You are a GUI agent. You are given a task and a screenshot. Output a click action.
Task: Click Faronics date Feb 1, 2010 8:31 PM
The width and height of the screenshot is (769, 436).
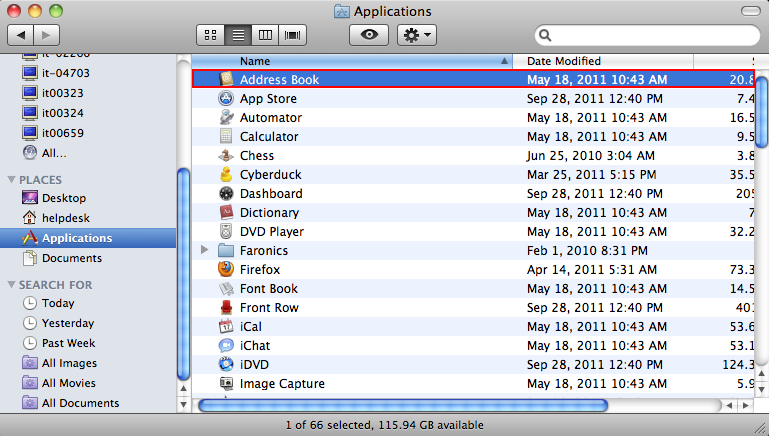coord(587,251)
